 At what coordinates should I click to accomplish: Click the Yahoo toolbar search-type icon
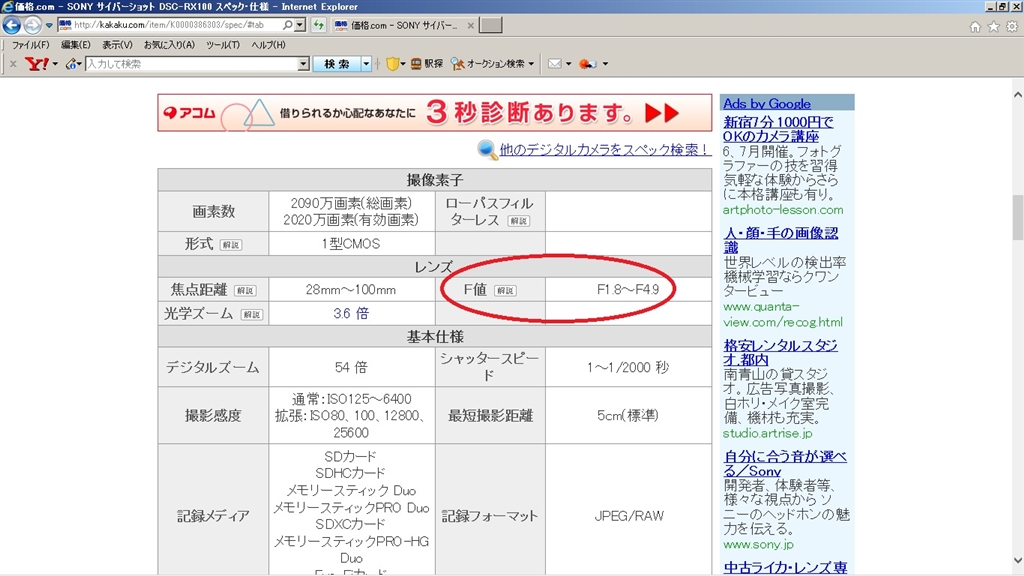pyautogui.click(x=72, y=64)
